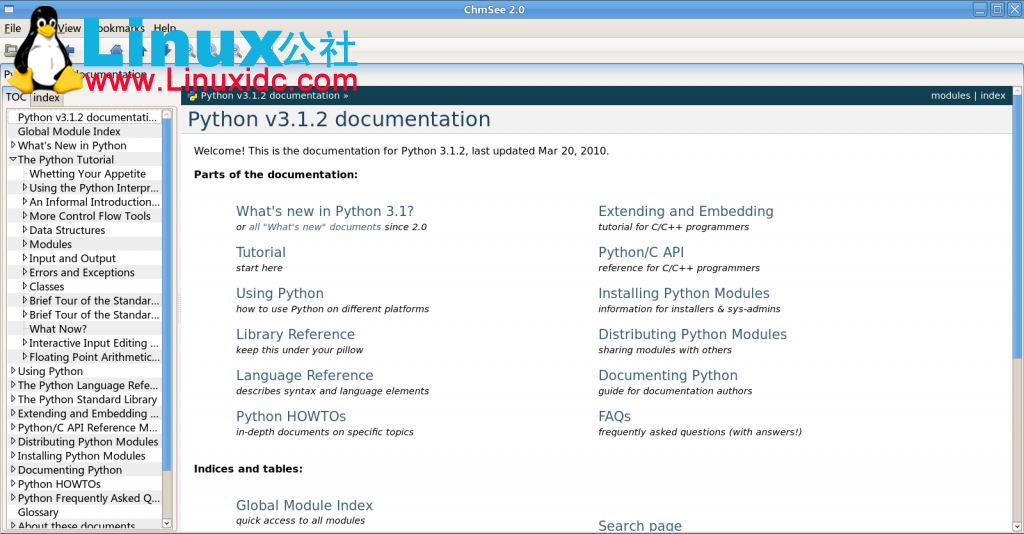The height and width of the screenshot is (534, 1024).
Task: Expand The Python Standard Library node
Action: [x=13, y=399]
